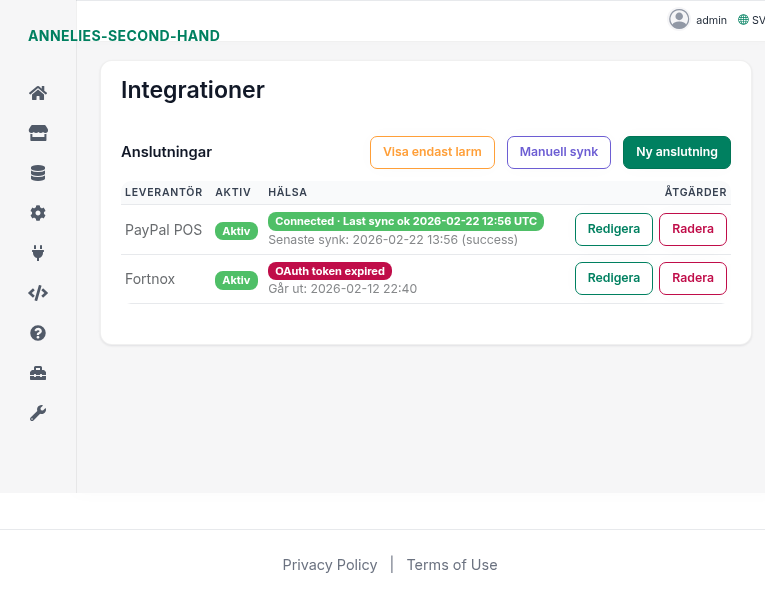Edit the PayPal POS integration

pos(613,229)
